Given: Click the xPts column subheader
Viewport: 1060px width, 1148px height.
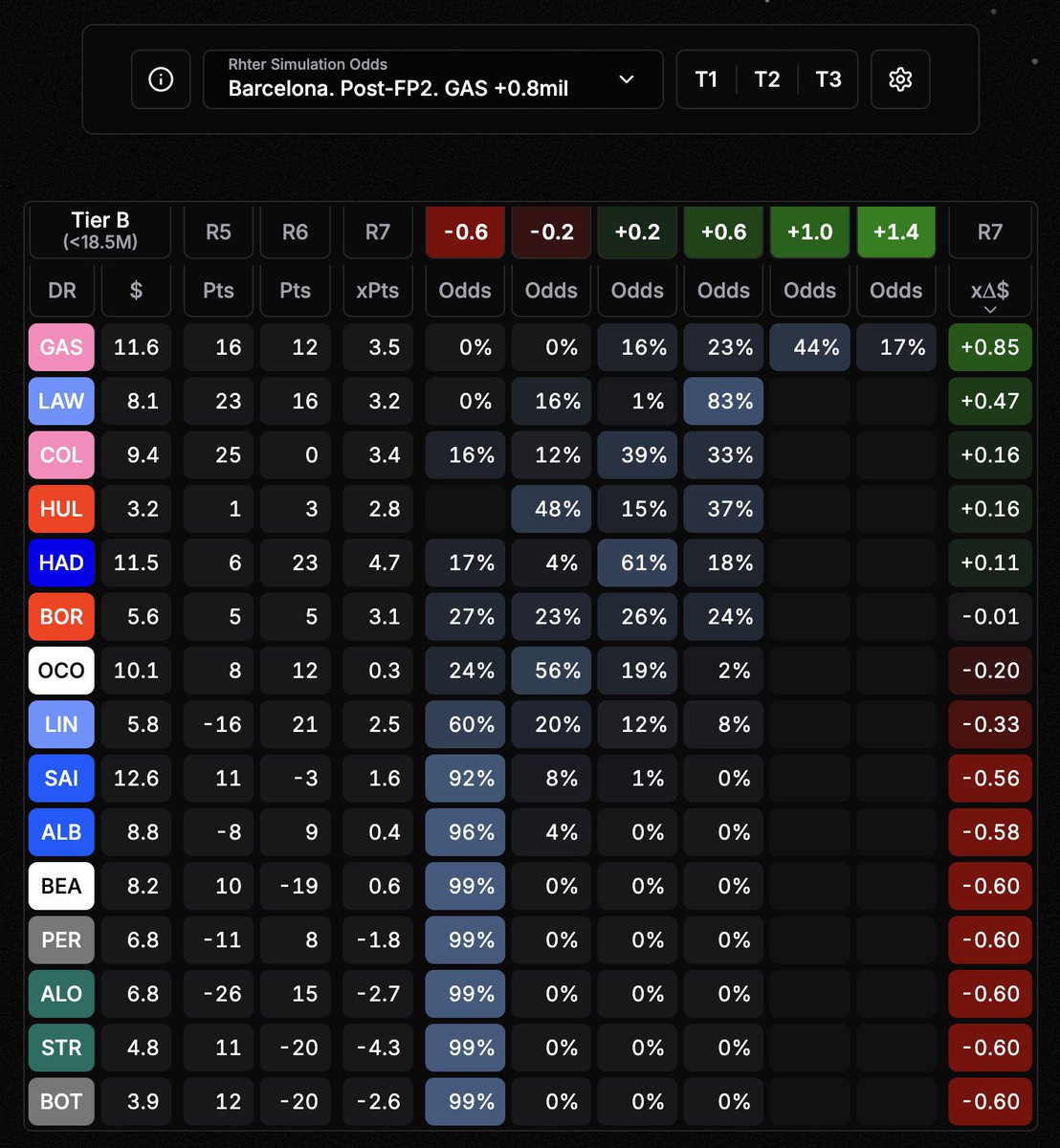Looking at the screenshot, I should pyautogui.click(x=378, y=291).
